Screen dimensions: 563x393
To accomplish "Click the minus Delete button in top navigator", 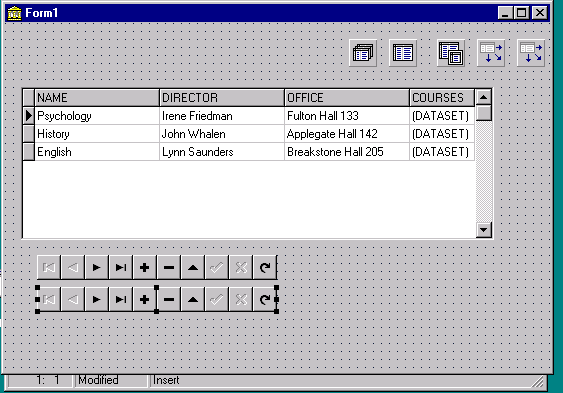I will click(x=169, y=267).
